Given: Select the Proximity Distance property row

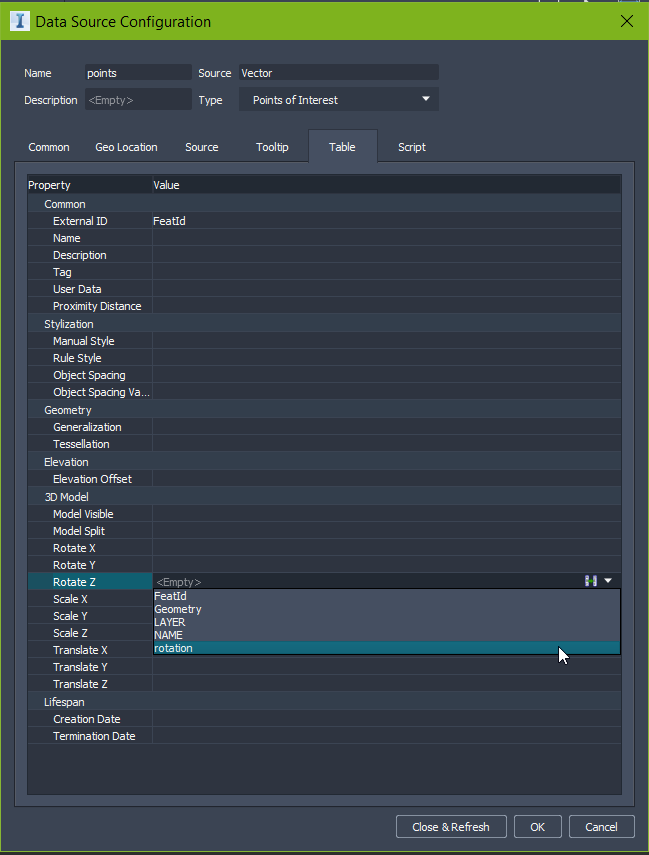Looking at the screenshot, I should click(x=96, y=305).
